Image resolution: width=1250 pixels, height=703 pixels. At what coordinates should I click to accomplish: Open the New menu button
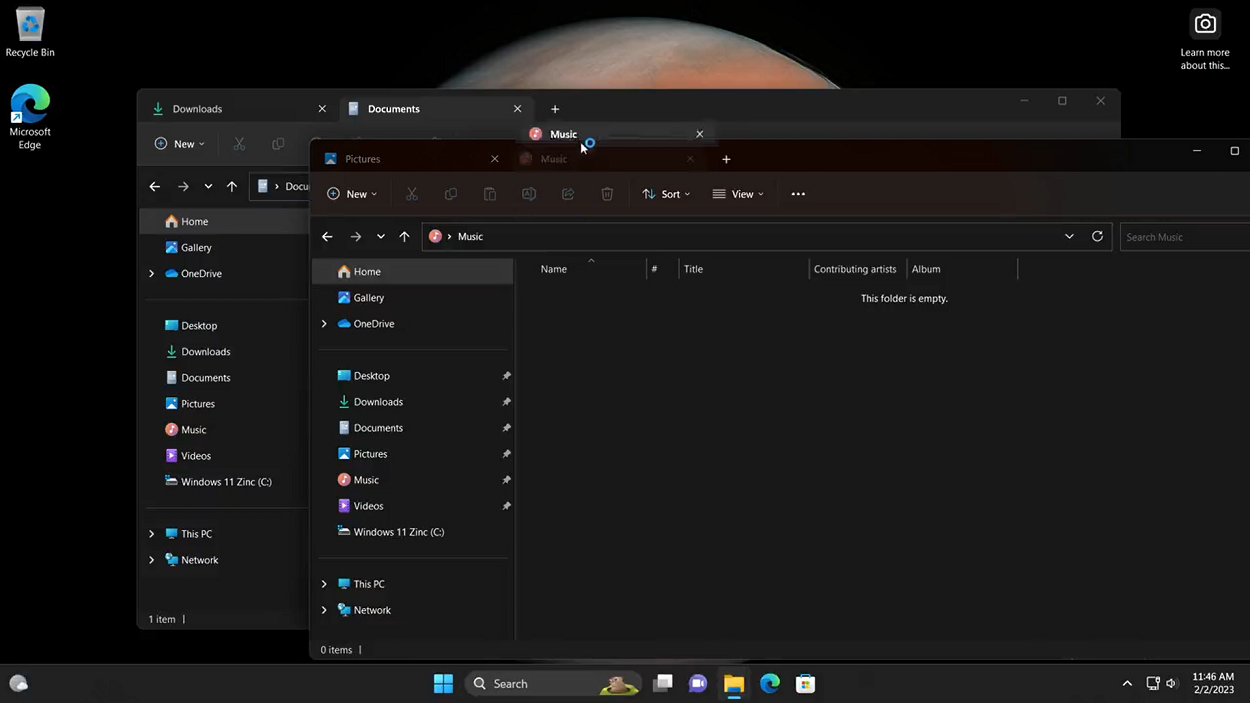352,193
